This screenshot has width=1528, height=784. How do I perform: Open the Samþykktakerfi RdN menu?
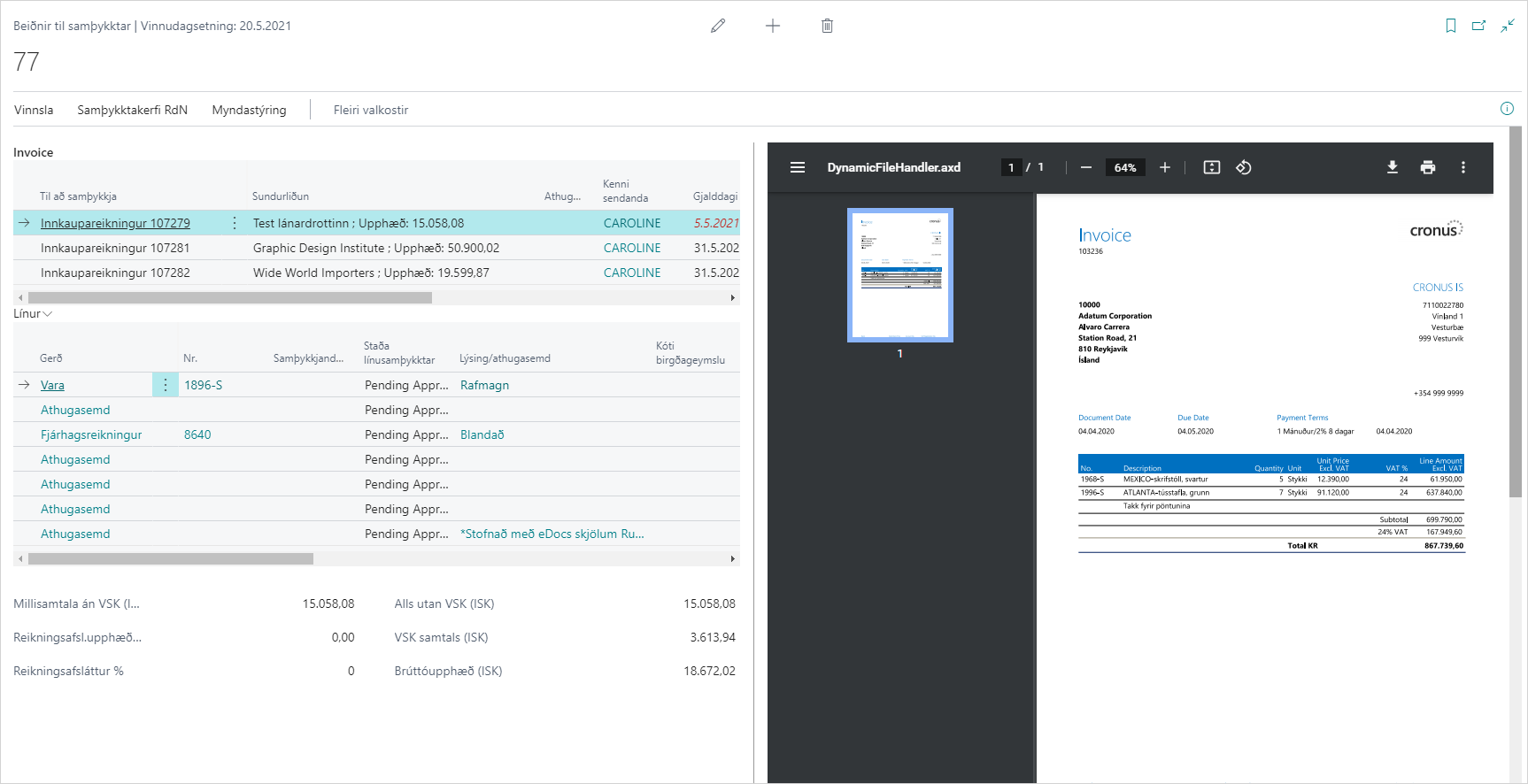point(132,110)
